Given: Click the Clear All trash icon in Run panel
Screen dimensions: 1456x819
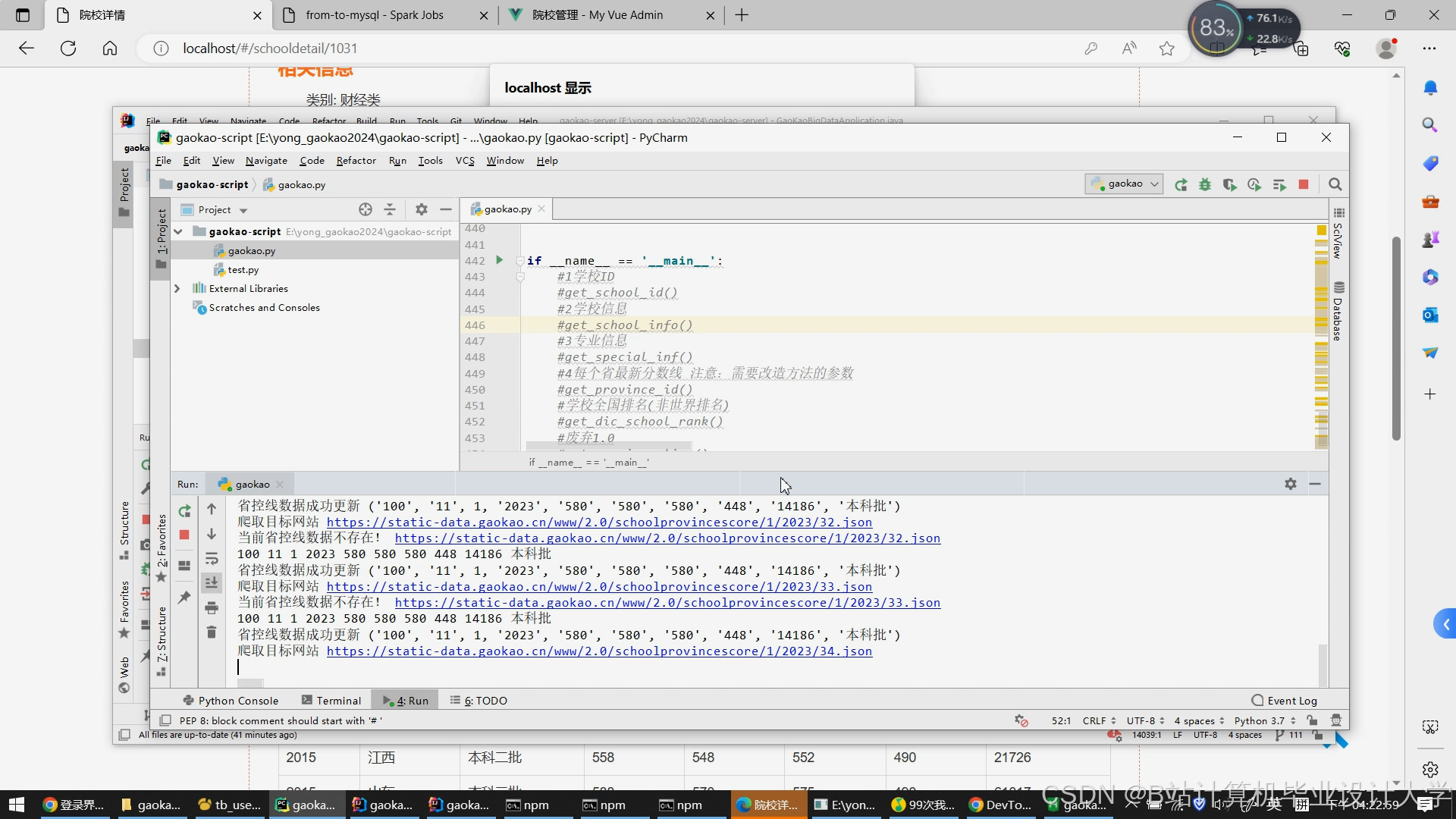Looking at the screenshot, I should tap(212, 632).
